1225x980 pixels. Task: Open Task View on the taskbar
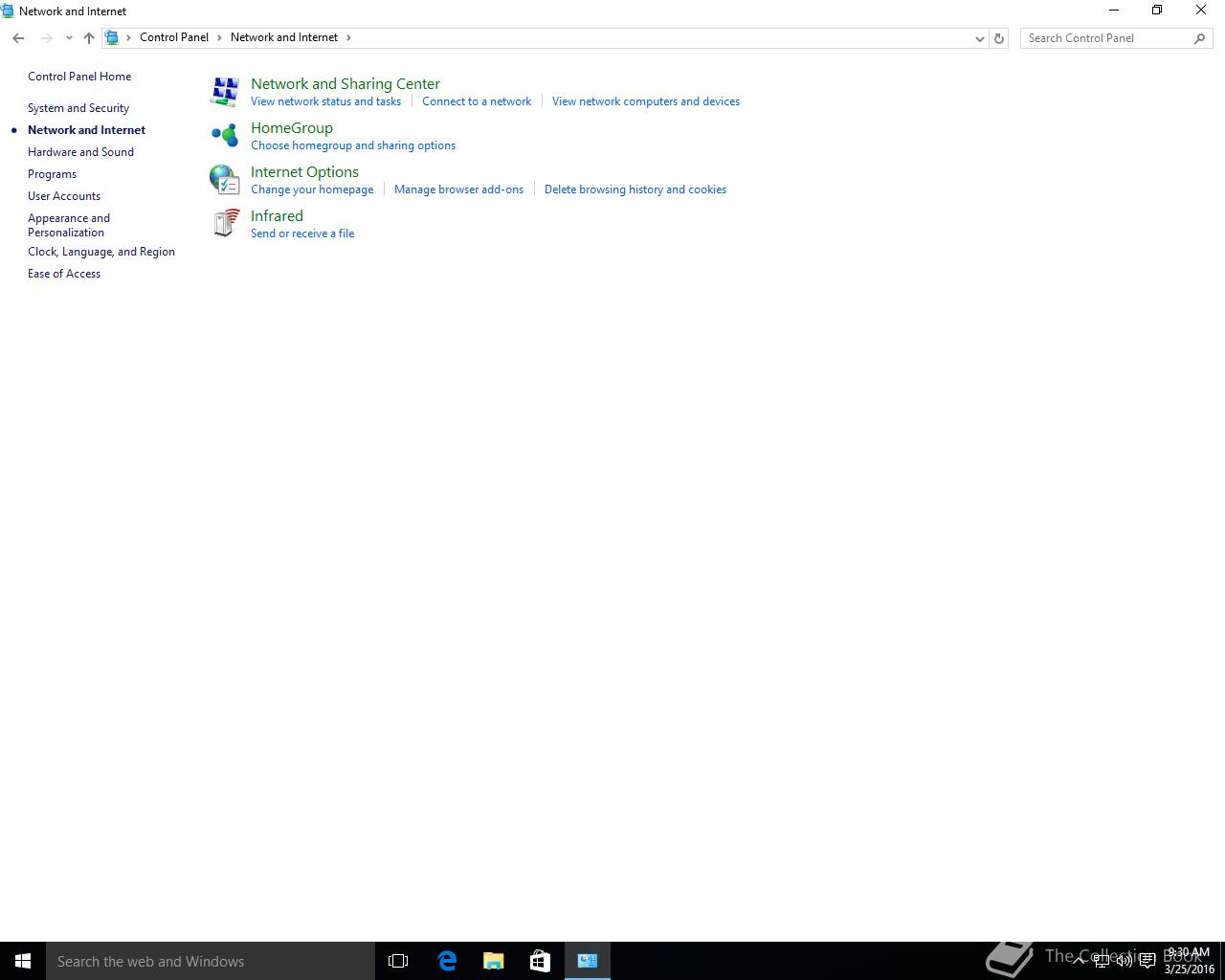(x=398, y=961)
